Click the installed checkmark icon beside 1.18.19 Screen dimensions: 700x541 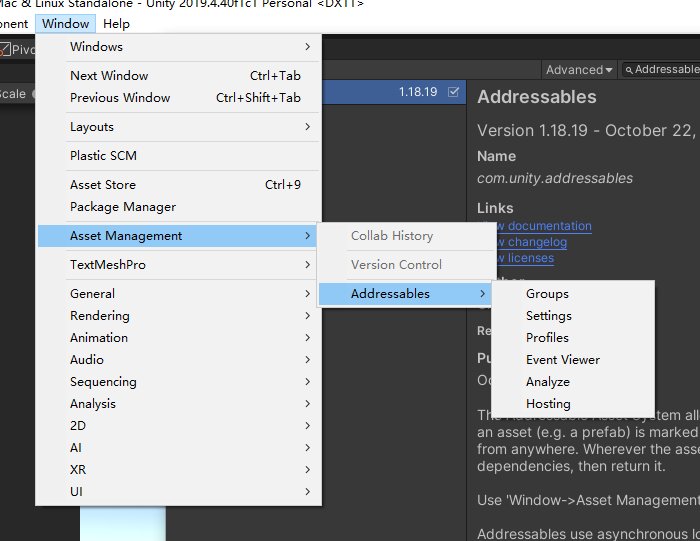pyautogui.click(x=453, y=92)
